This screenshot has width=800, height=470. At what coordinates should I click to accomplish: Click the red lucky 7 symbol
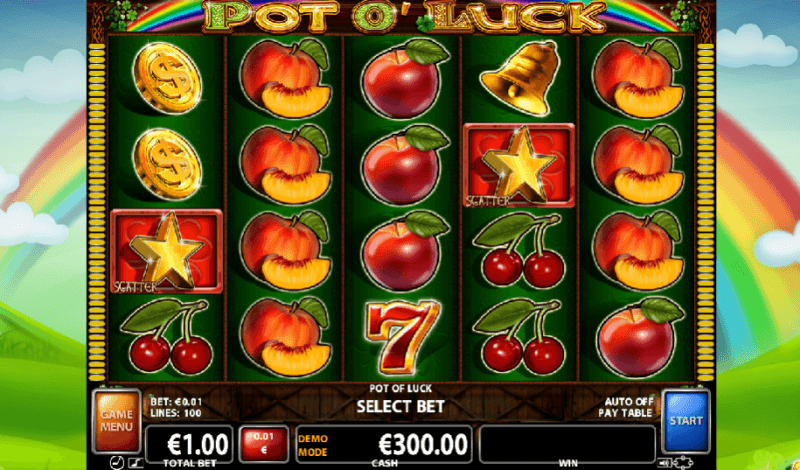point(402,336)
